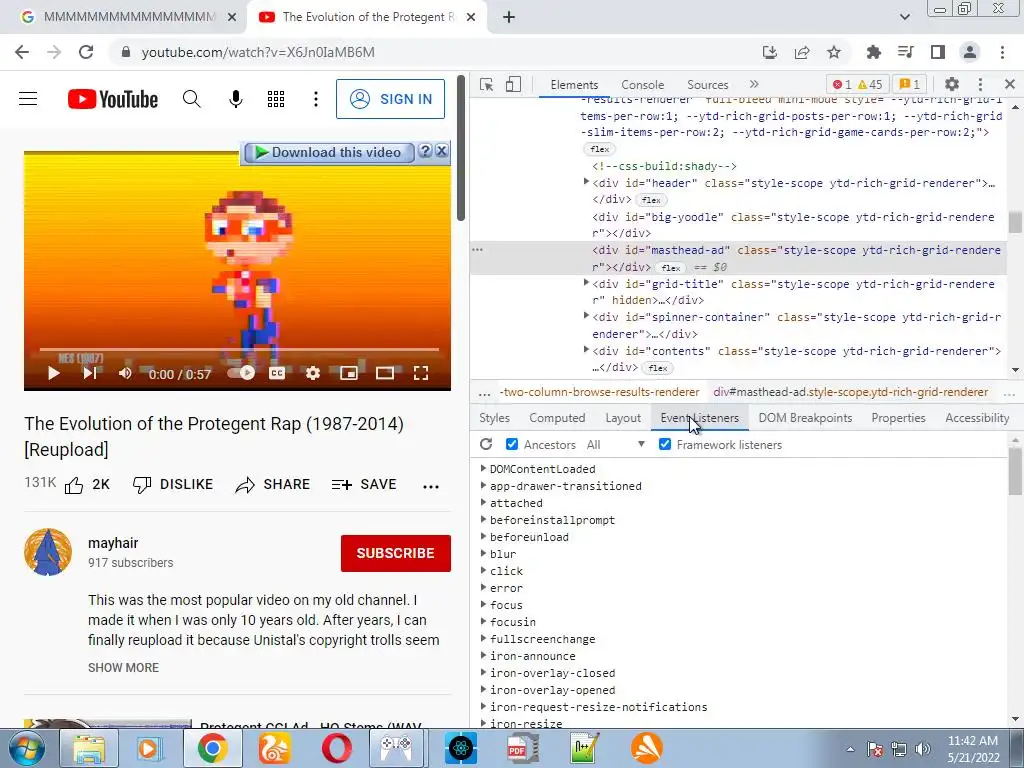
Task: Open the video player settings gear
Action: click(313, 373)
